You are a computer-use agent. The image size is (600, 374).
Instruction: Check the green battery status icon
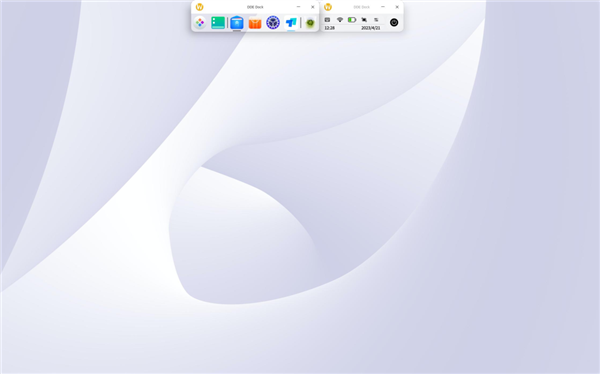tap(352, 20)
